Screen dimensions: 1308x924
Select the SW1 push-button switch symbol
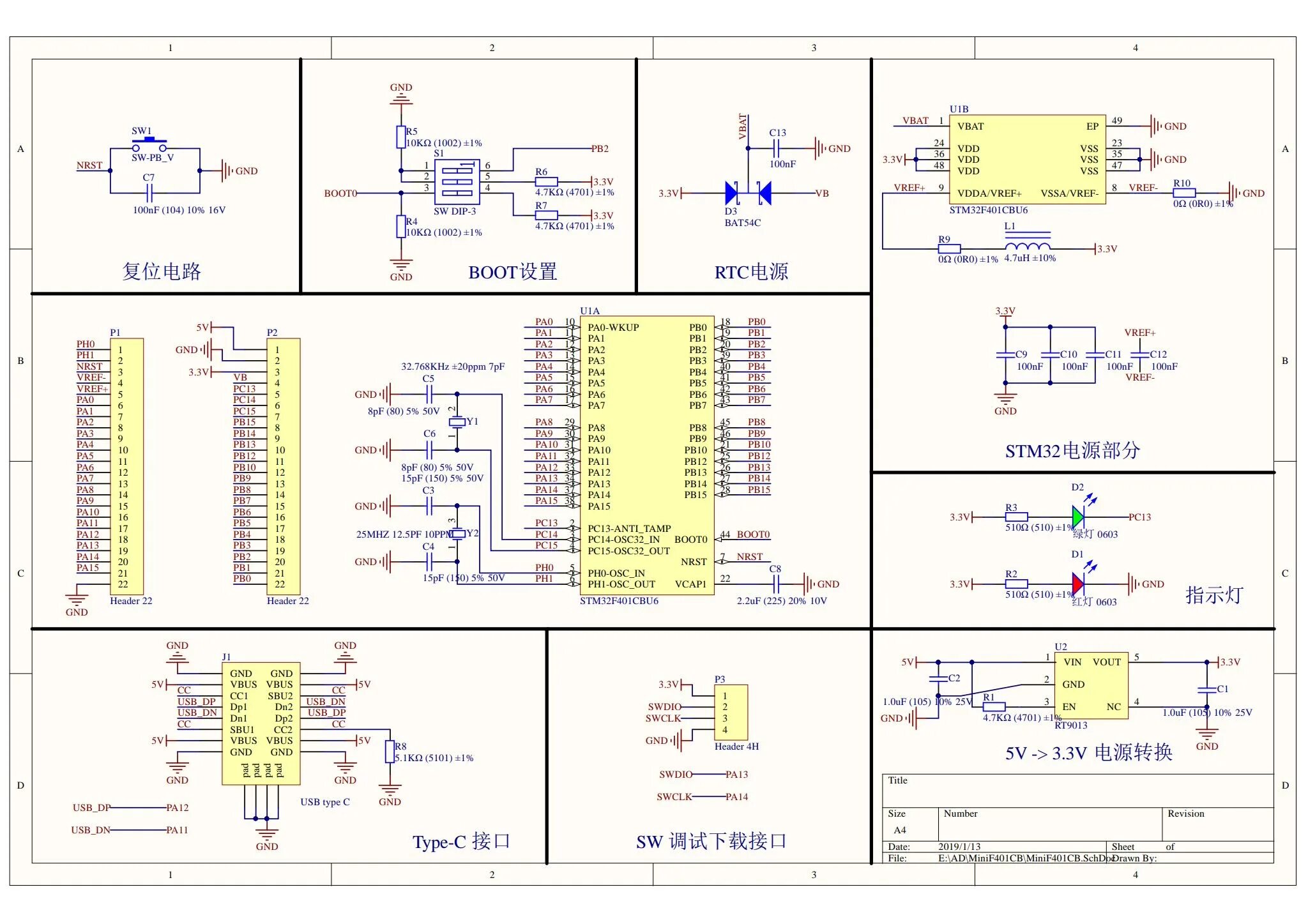pyautogui.click(x=149, y=144)
